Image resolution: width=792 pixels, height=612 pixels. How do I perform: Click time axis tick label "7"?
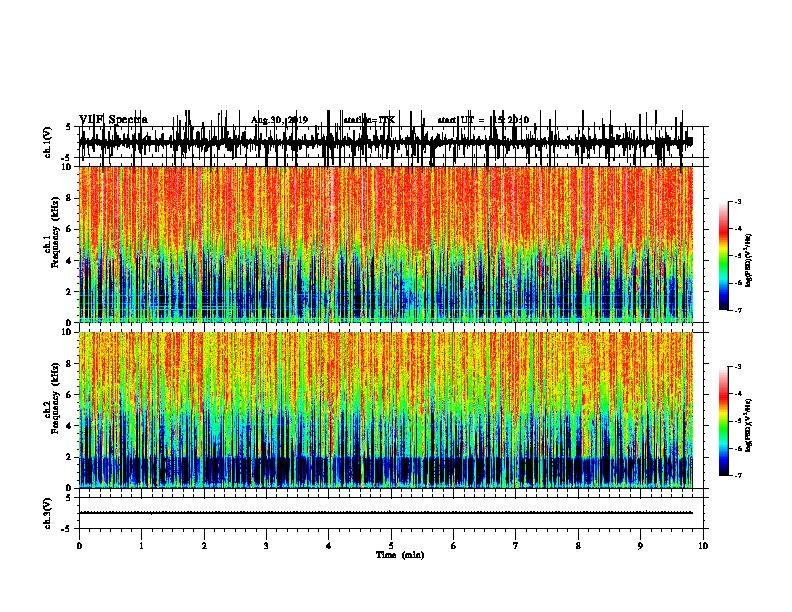[x=516, y=546]
